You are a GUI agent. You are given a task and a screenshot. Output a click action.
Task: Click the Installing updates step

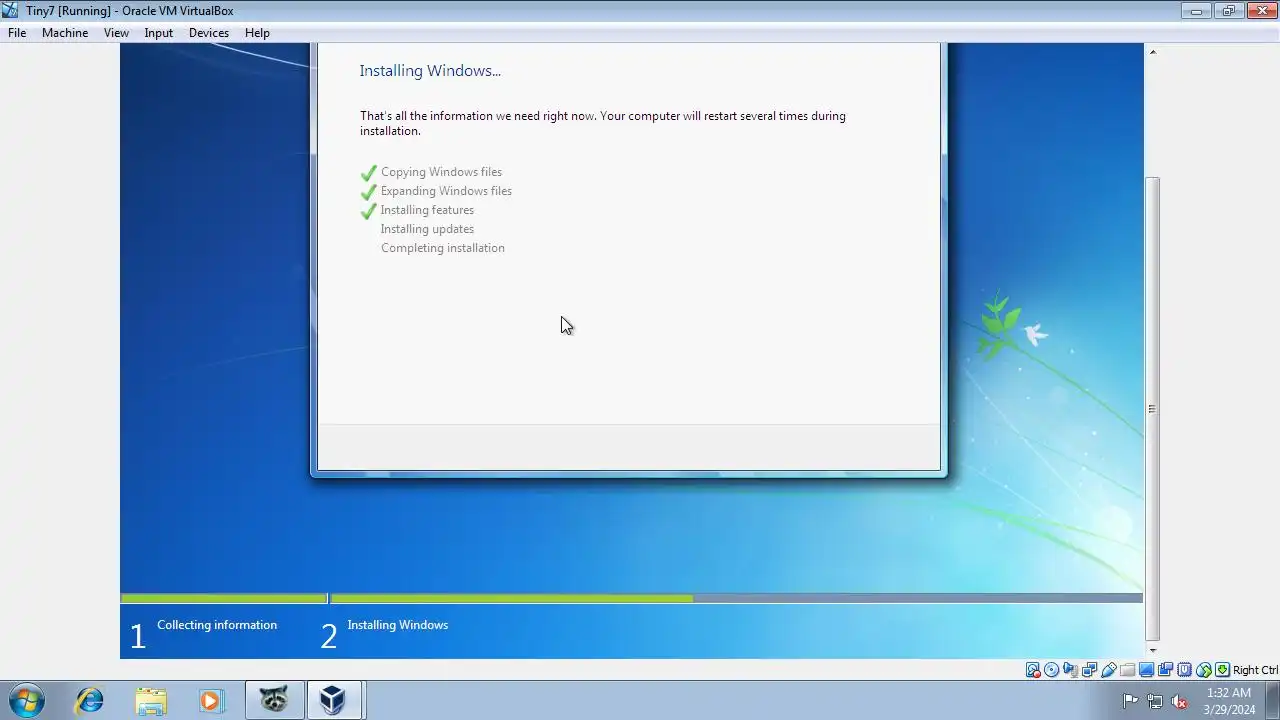[427, 229]
